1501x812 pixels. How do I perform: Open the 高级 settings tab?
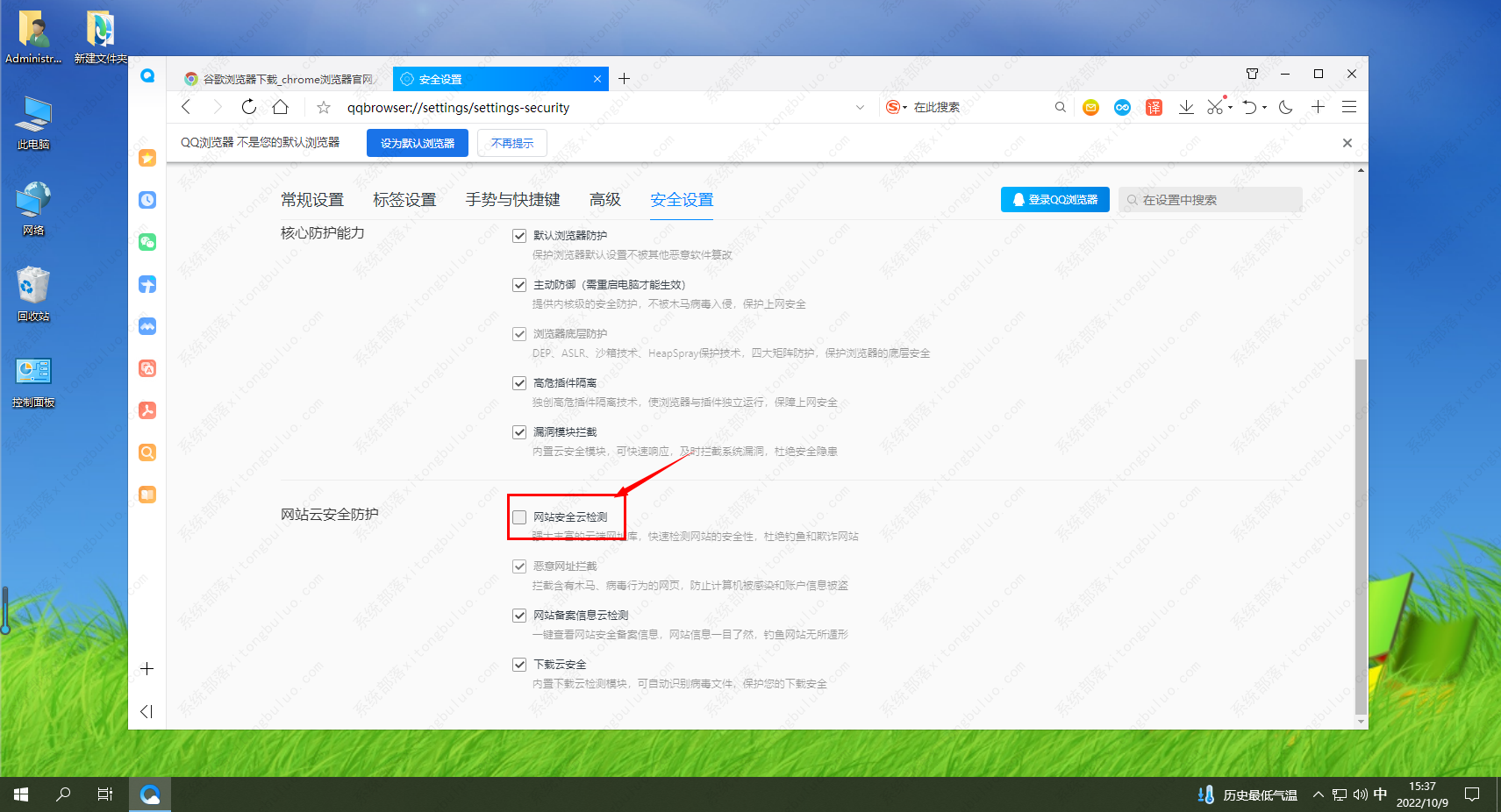point(604,199)
